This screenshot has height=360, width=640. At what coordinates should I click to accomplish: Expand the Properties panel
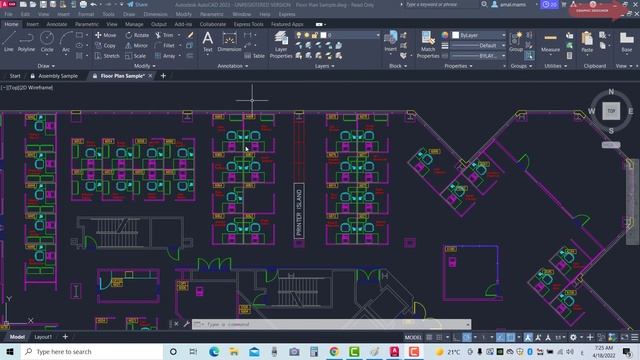point(458,66)
